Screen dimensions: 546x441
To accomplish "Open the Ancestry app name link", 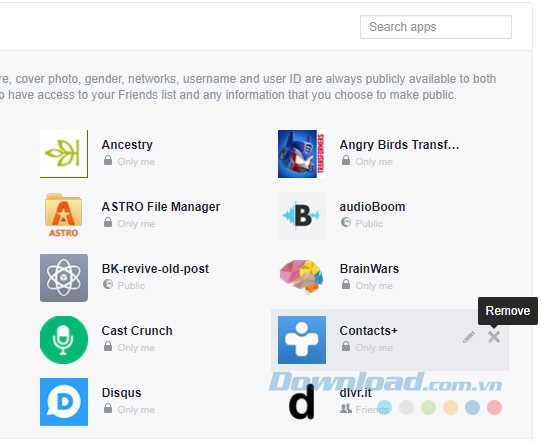I will (x=127, y=145).
